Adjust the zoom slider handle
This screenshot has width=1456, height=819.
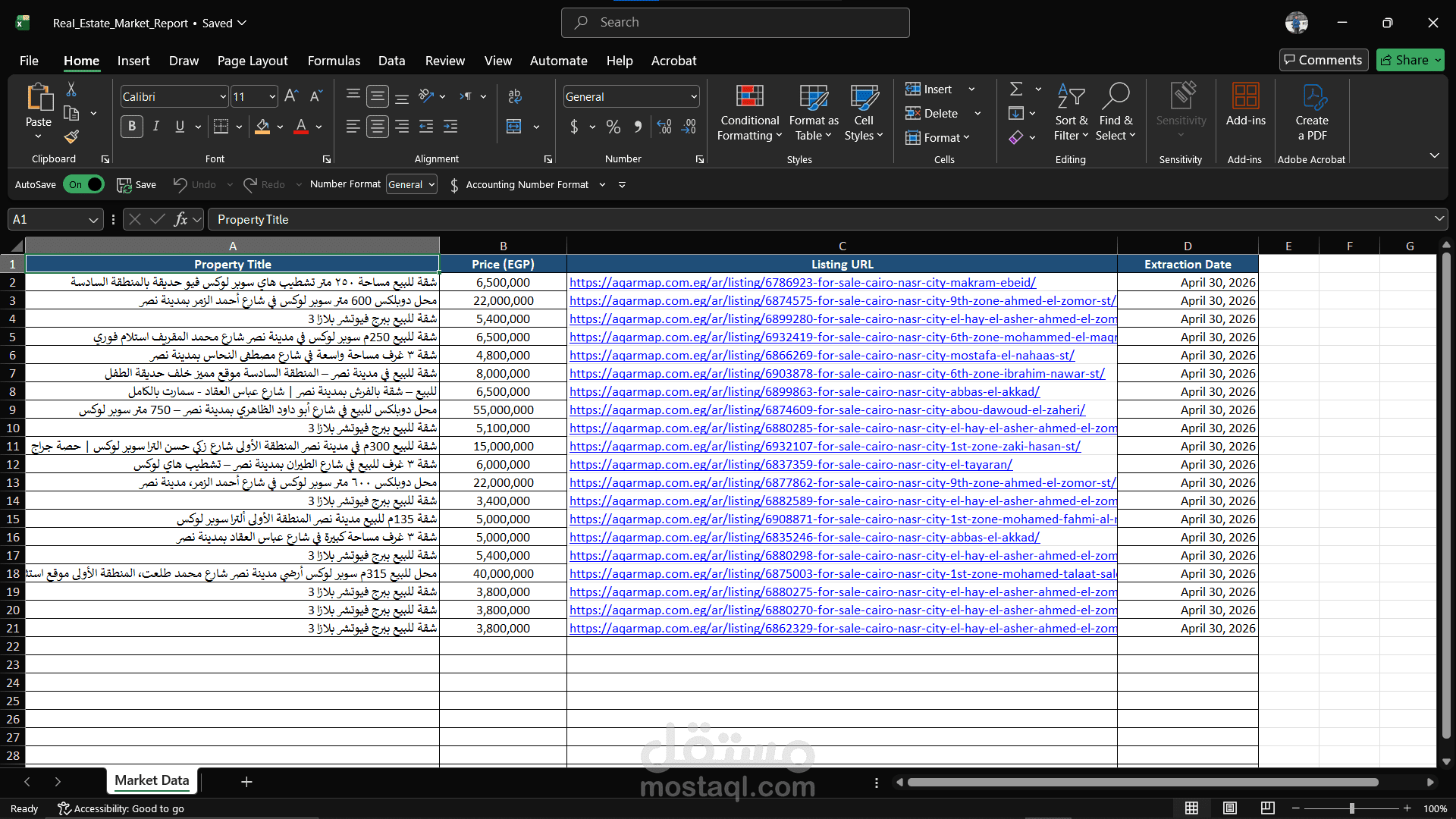1351,808
